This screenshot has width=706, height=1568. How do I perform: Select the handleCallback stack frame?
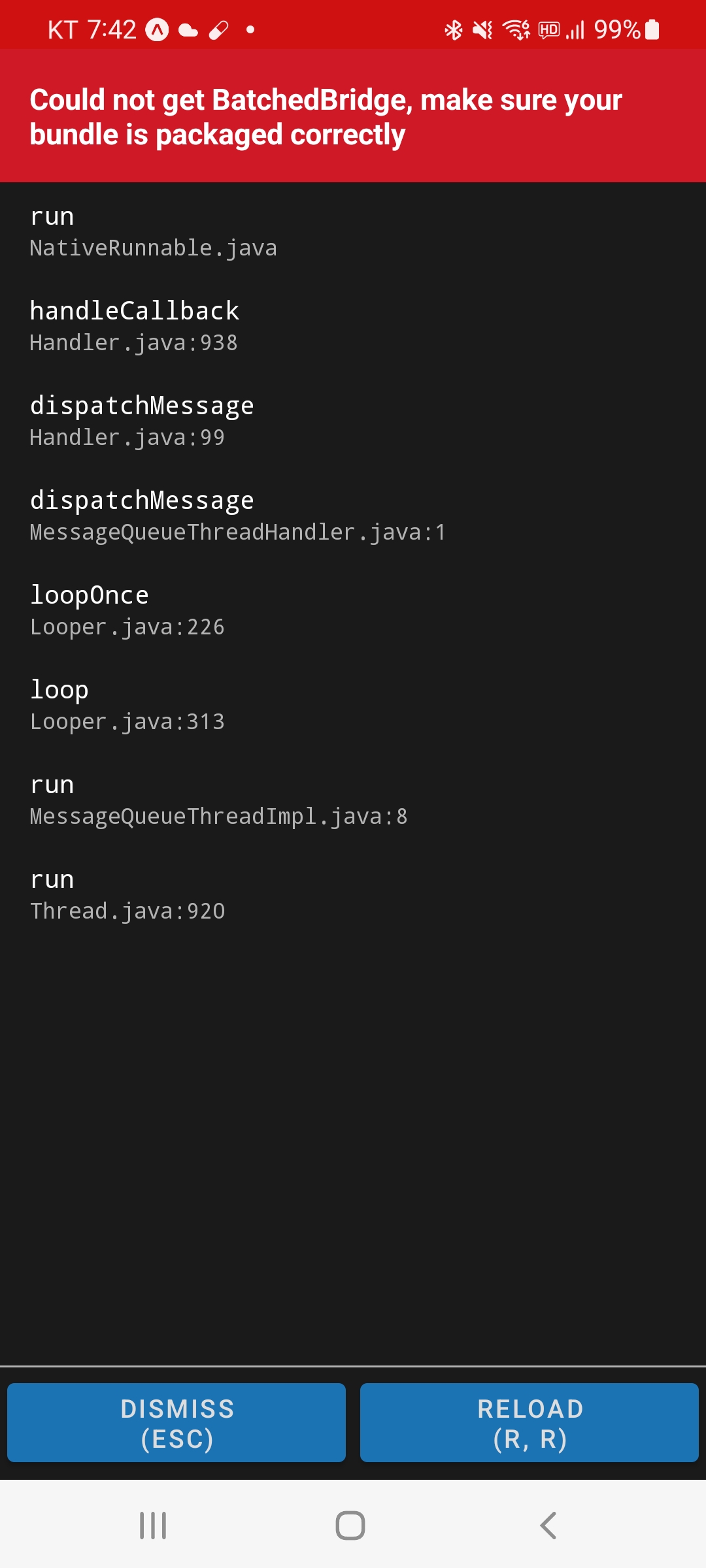[353, 325]
